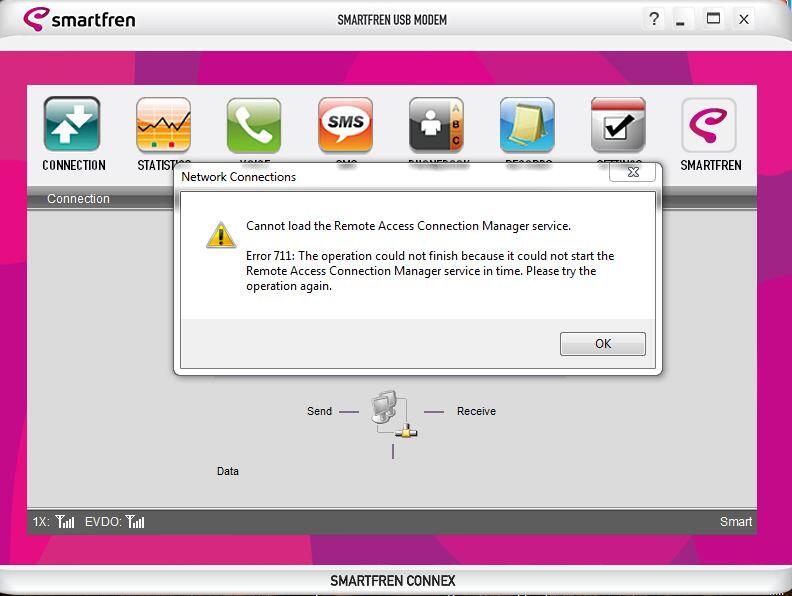Screen dimensions: 792x596
Task: Open the green Voice phone icon
Action: (x=254, y=125)
